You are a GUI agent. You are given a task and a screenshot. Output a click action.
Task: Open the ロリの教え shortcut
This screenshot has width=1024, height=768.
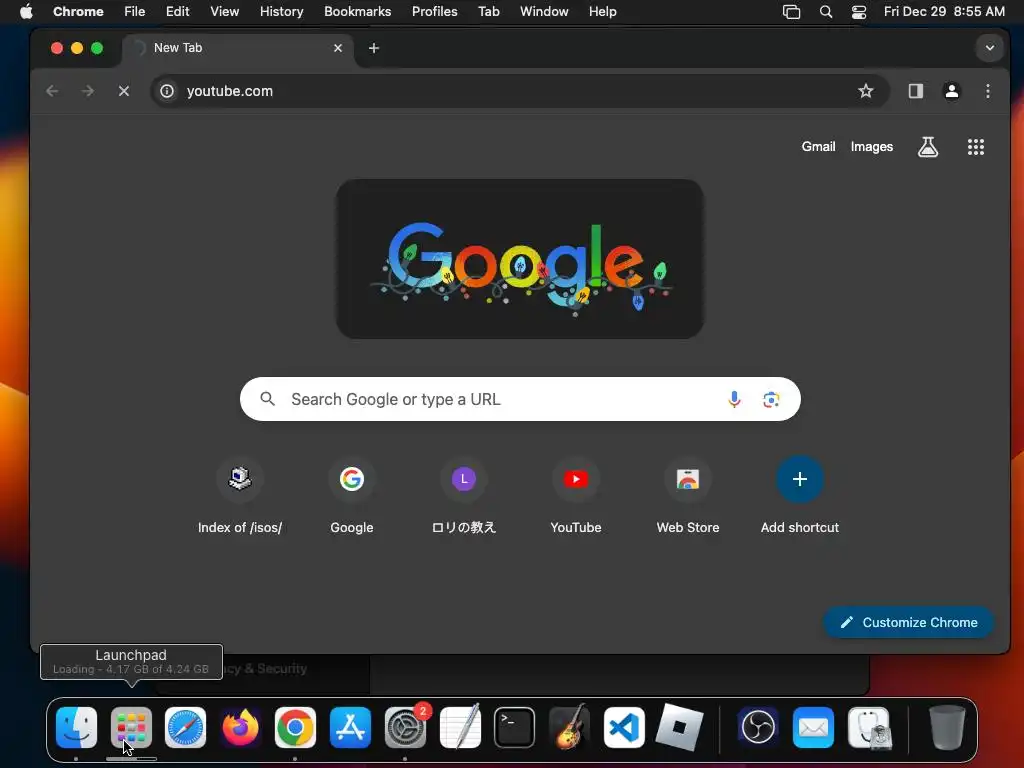464,496
